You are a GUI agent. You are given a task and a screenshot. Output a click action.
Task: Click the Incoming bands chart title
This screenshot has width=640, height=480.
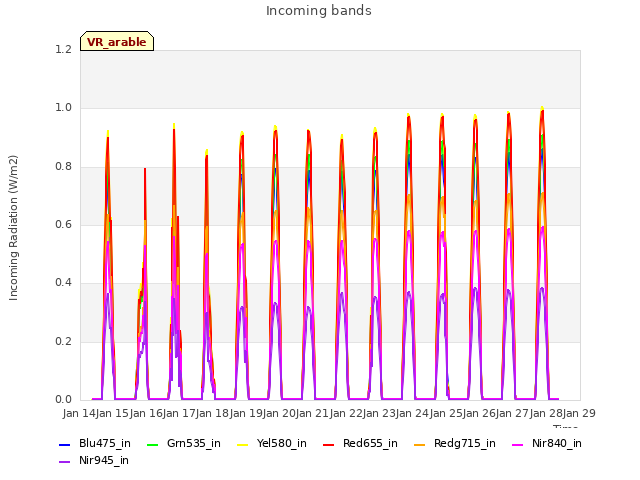[x=319, y=11]
